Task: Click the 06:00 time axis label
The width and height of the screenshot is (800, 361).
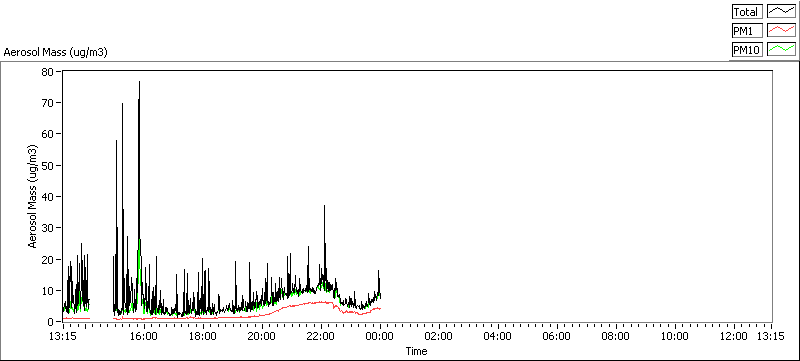Action: [557, 337]
